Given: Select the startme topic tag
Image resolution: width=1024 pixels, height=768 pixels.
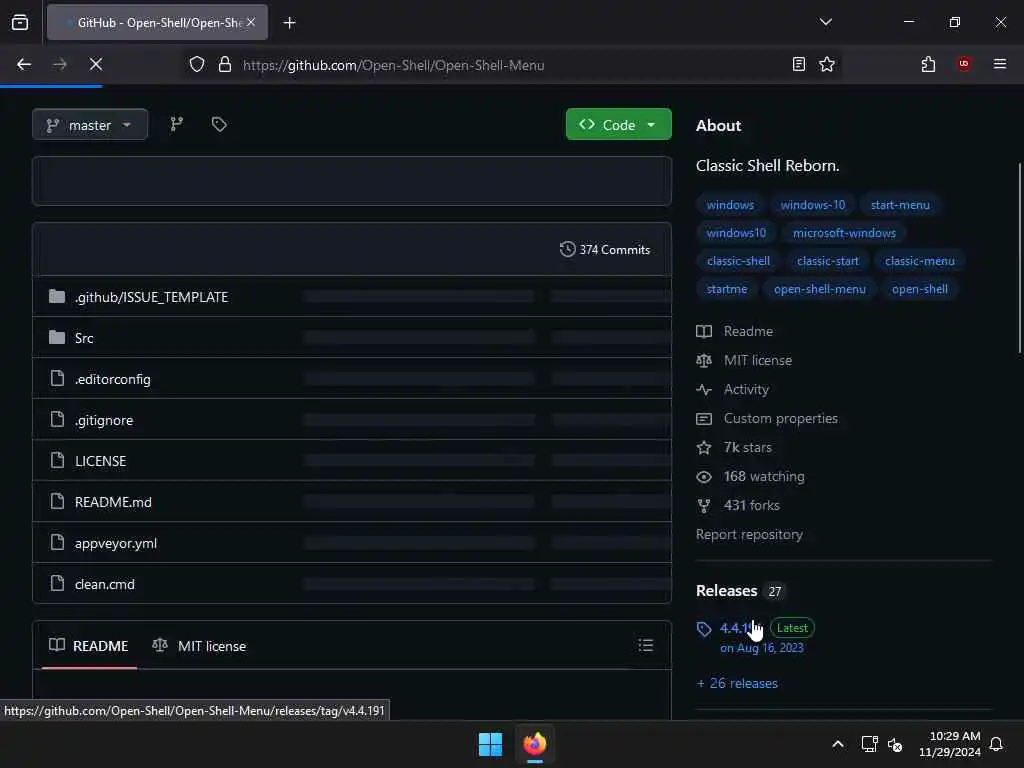Looking at the screenshot, I should (726, 289).
